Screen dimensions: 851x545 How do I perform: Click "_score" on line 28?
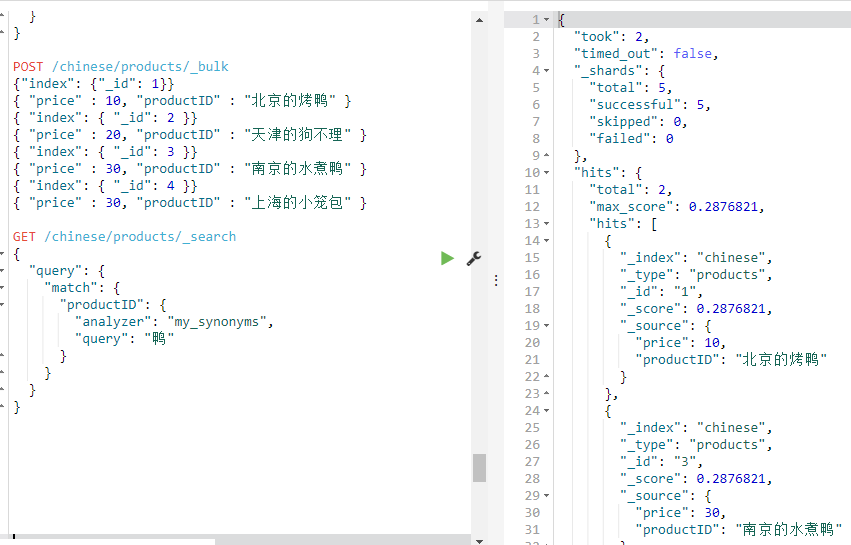(696, 479)
